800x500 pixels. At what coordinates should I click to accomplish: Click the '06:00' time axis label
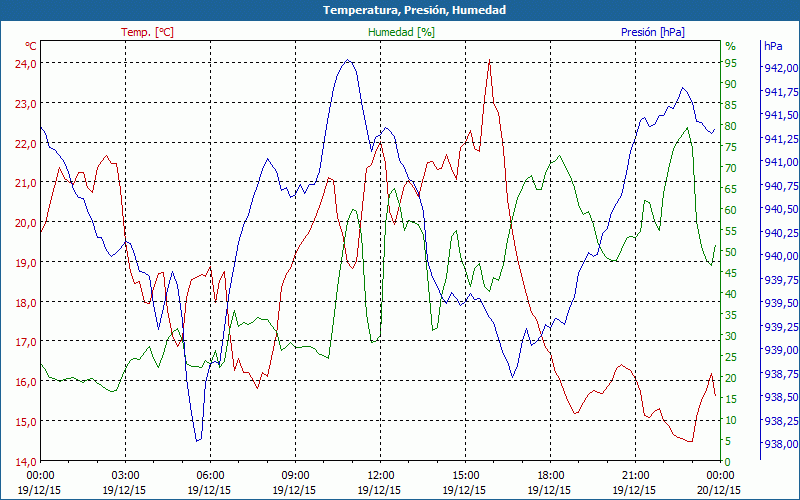(210, 476)
